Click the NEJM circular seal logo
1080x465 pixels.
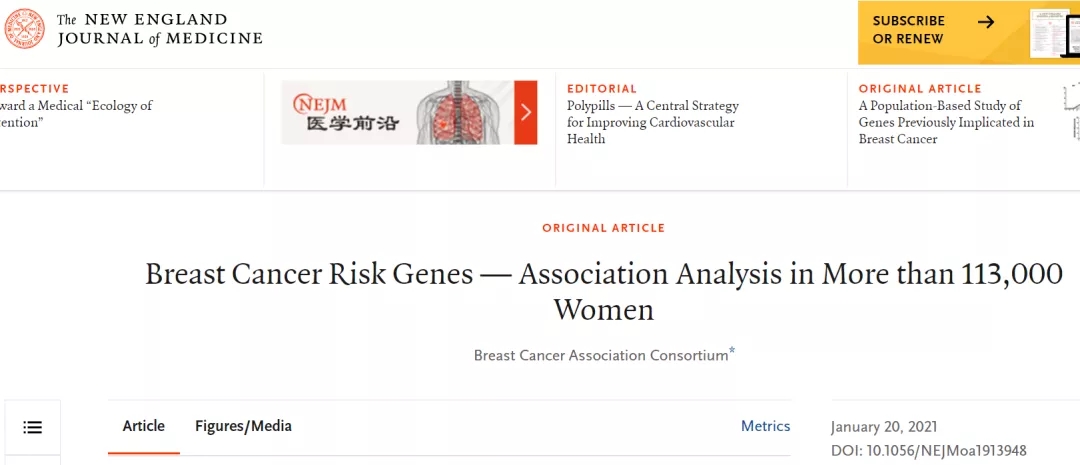coord(25,30)
